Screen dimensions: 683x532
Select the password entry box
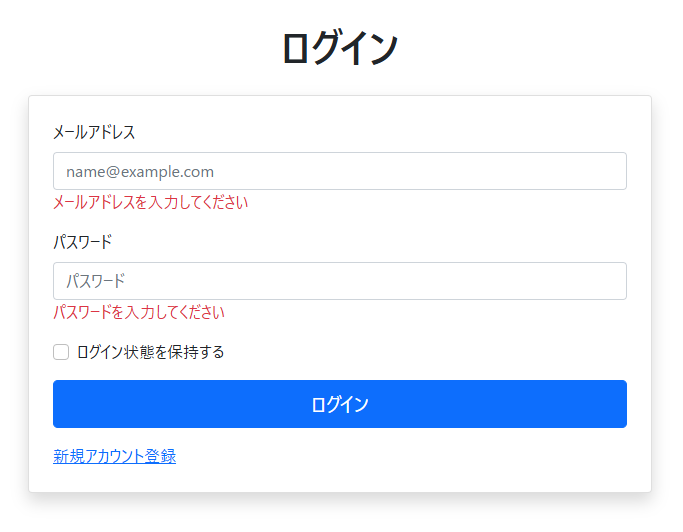pos(339,281)
